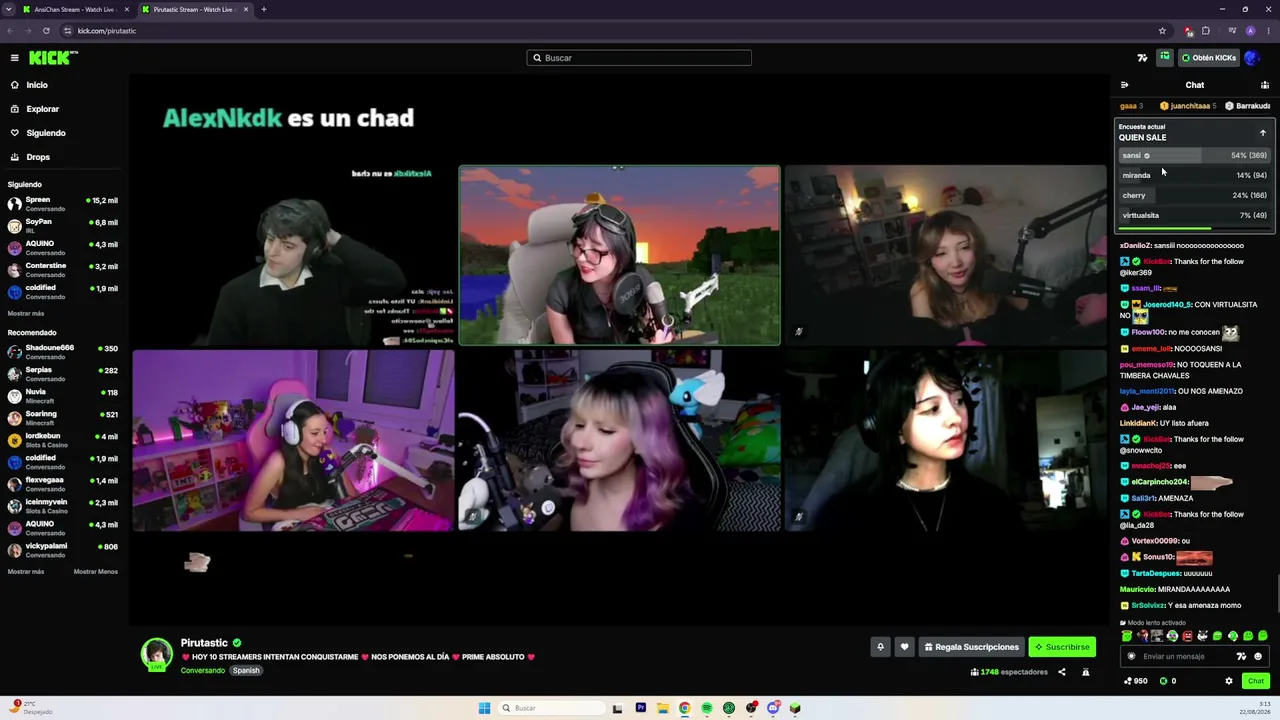Click the translate icon in message box

point(1241,657)
